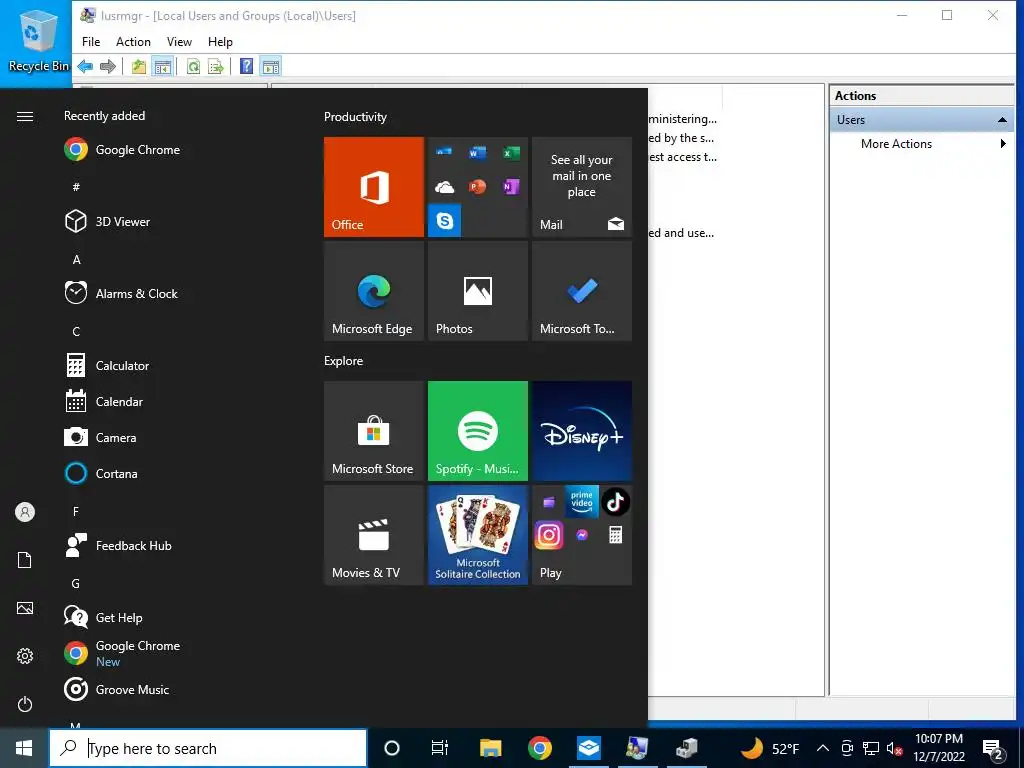Image resolution: width=1024 pixels, height=768 pixels.
Task: Toggle Show/Hide Console Tree toolbar icon
Action: click(163, 66)
